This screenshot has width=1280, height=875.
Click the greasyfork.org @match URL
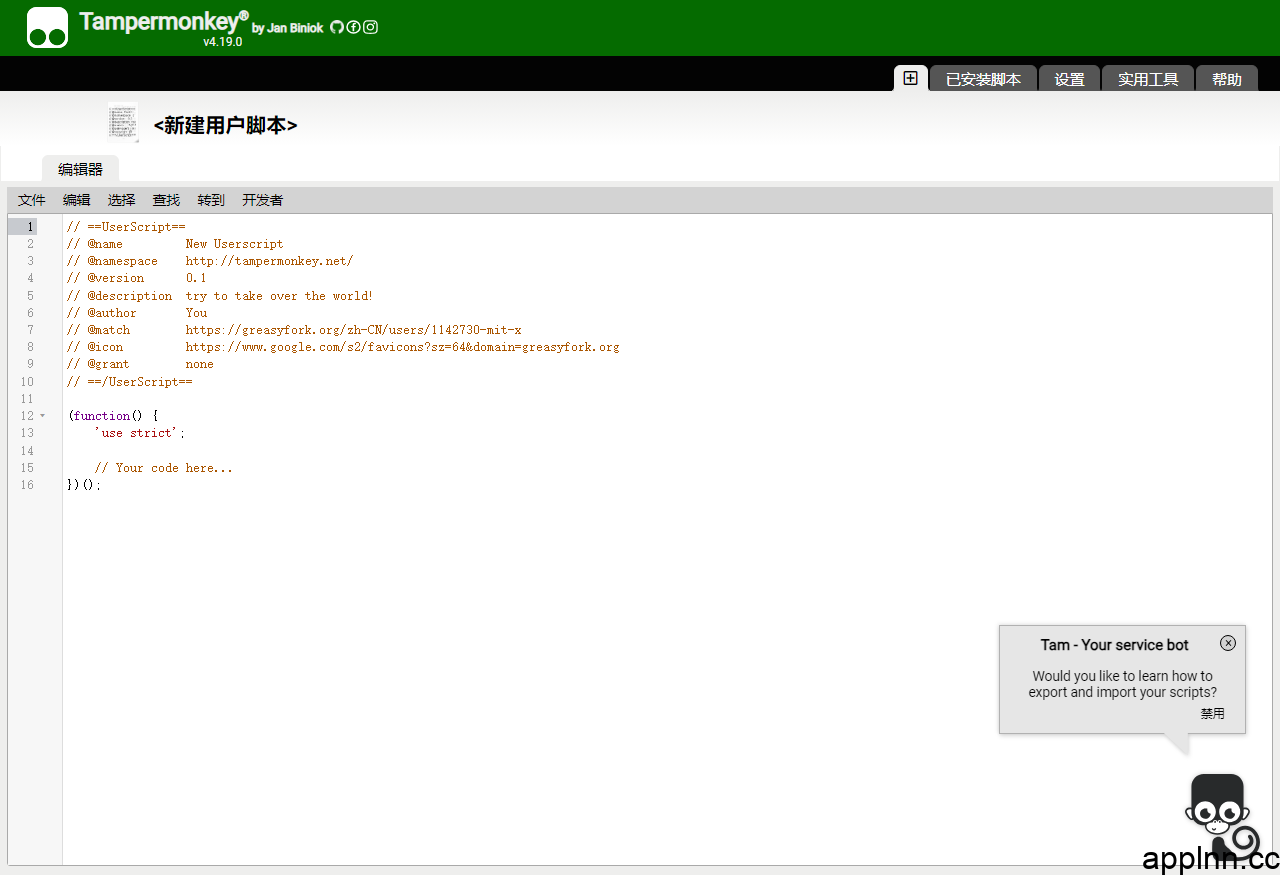coord(353,330)
